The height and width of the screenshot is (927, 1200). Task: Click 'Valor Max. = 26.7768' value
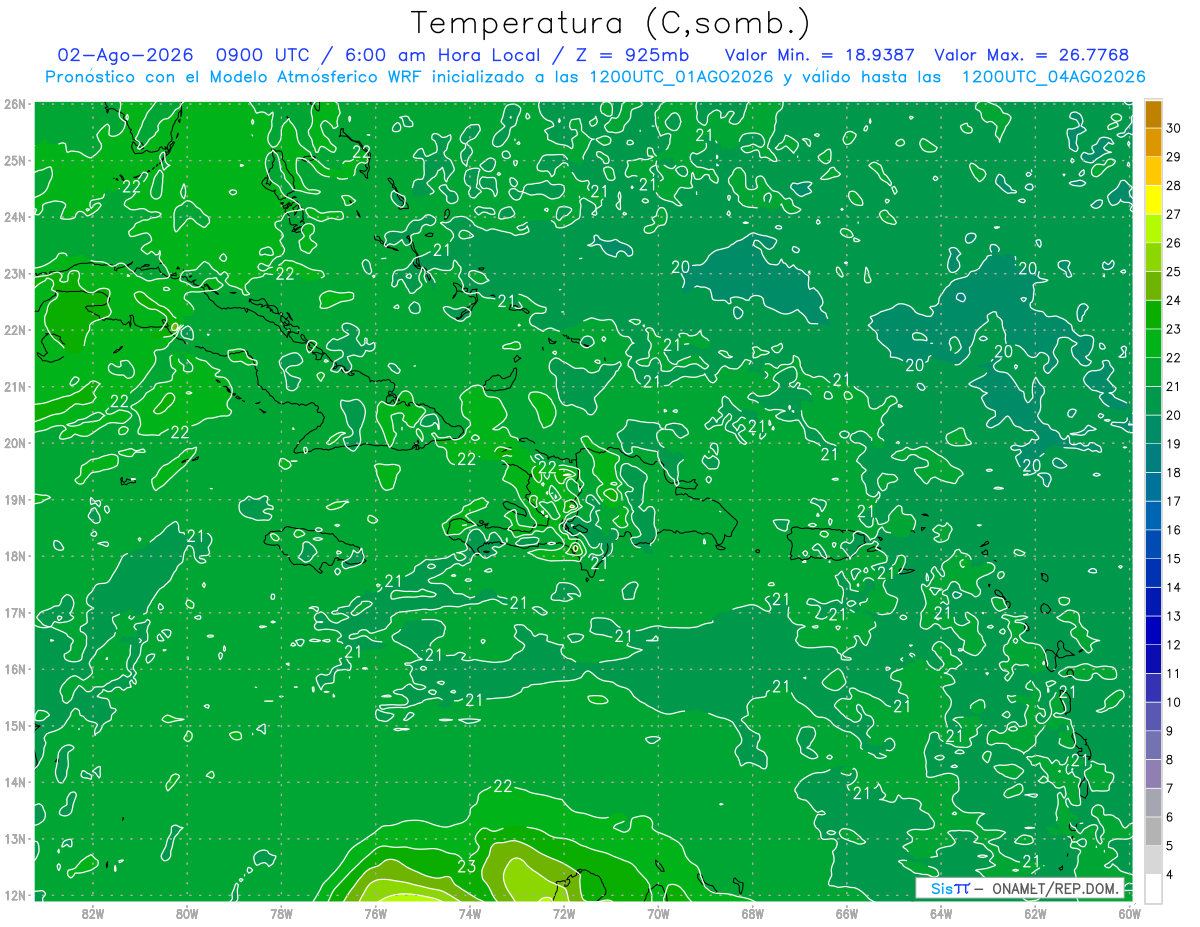click(1031, 55)
